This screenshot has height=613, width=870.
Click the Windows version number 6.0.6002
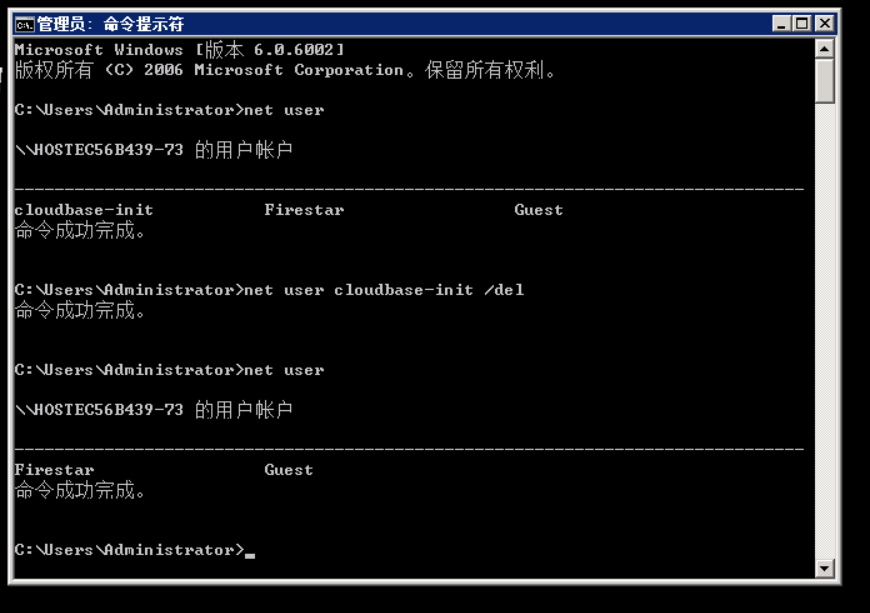coord(294,50)
